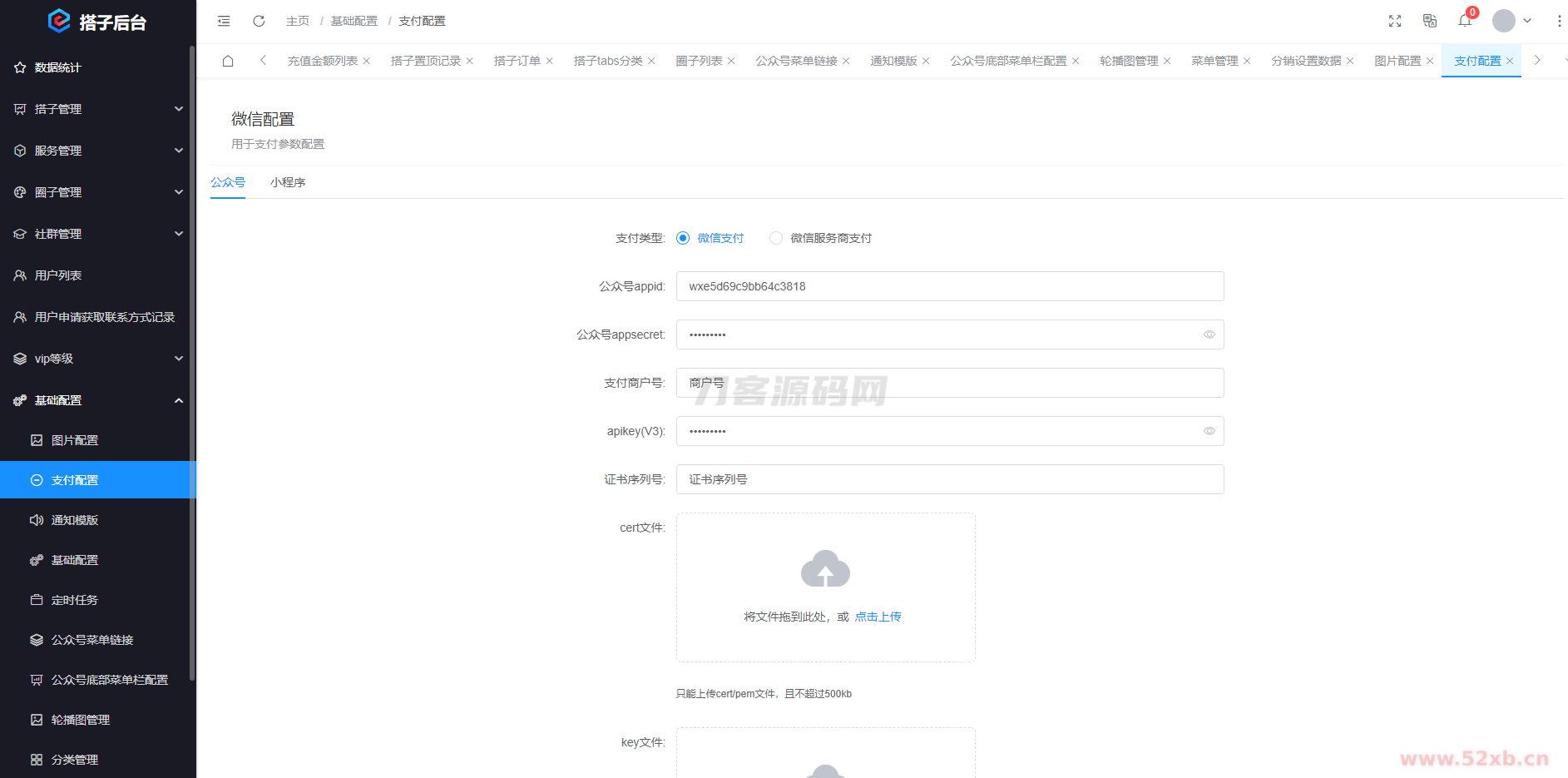Viewport: 1568px width, 778px height.
Task: Show 公众号appsecret password with eye icon
Action: click(1209, 334)
